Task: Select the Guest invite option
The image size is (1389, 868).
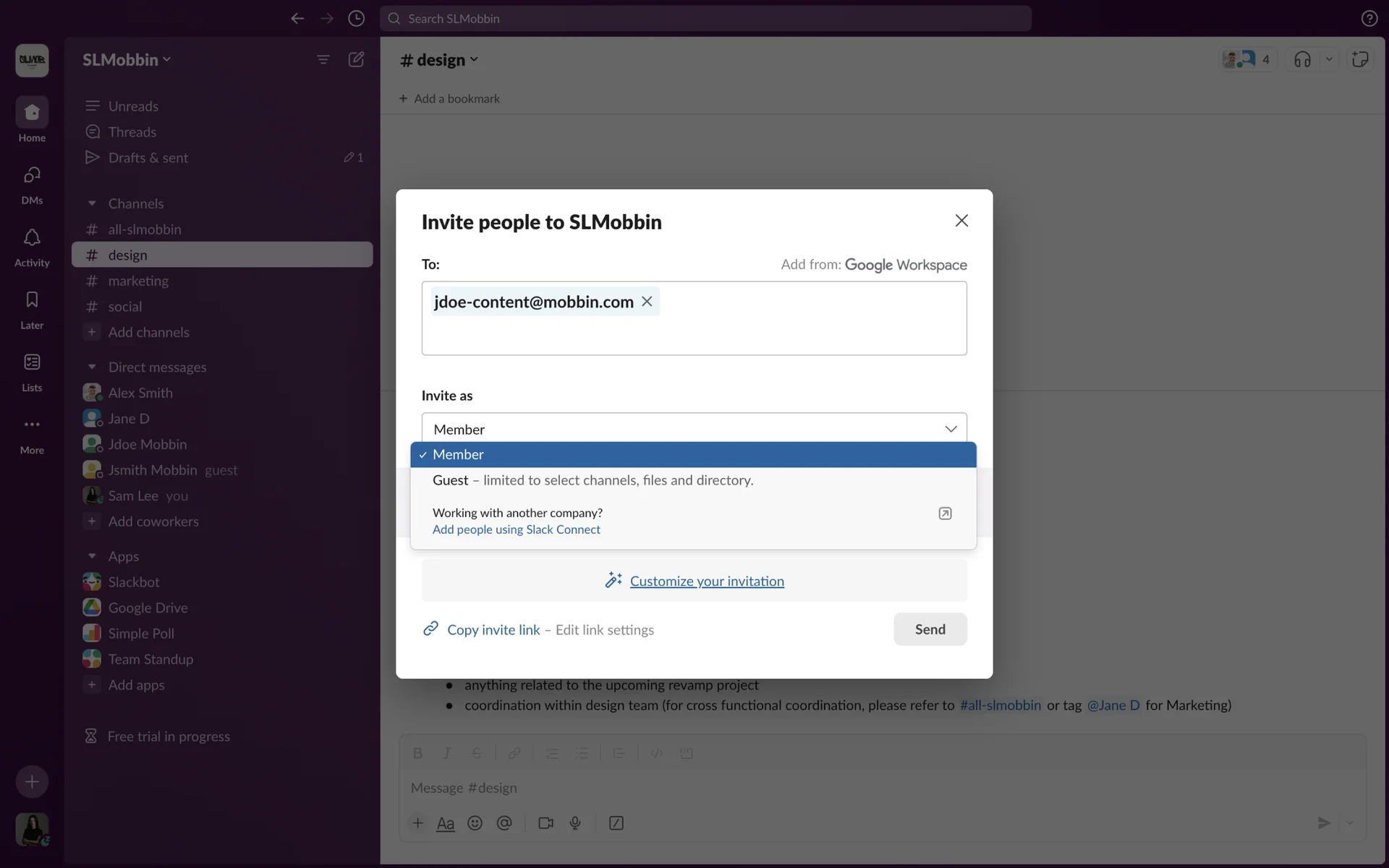Action: [592, 480]
